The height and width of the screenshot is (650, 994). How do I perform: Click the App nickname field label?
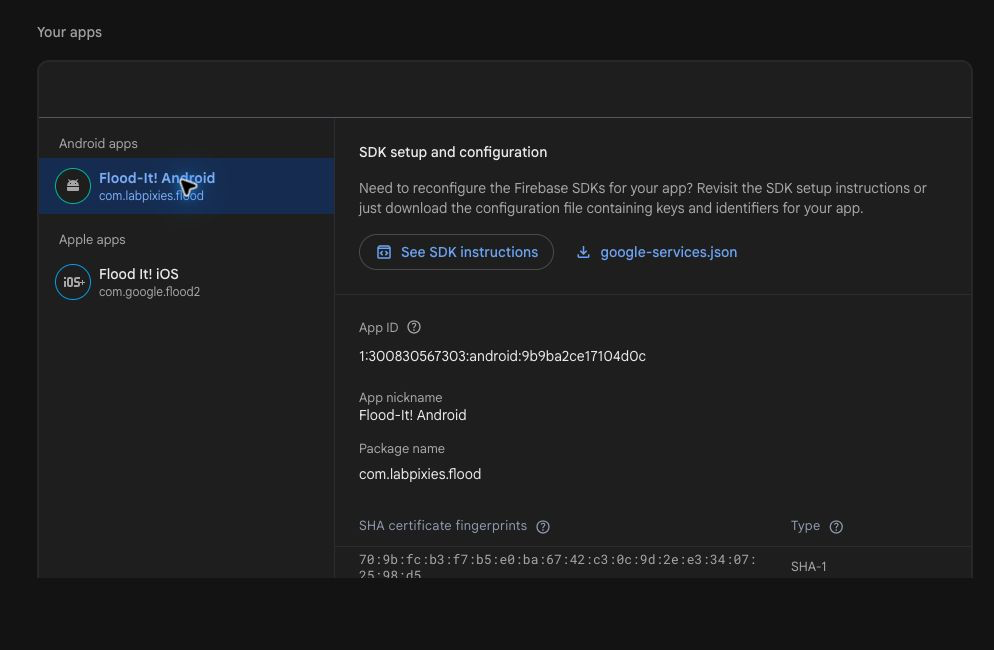pyautogui.click(x=401, y=398)
